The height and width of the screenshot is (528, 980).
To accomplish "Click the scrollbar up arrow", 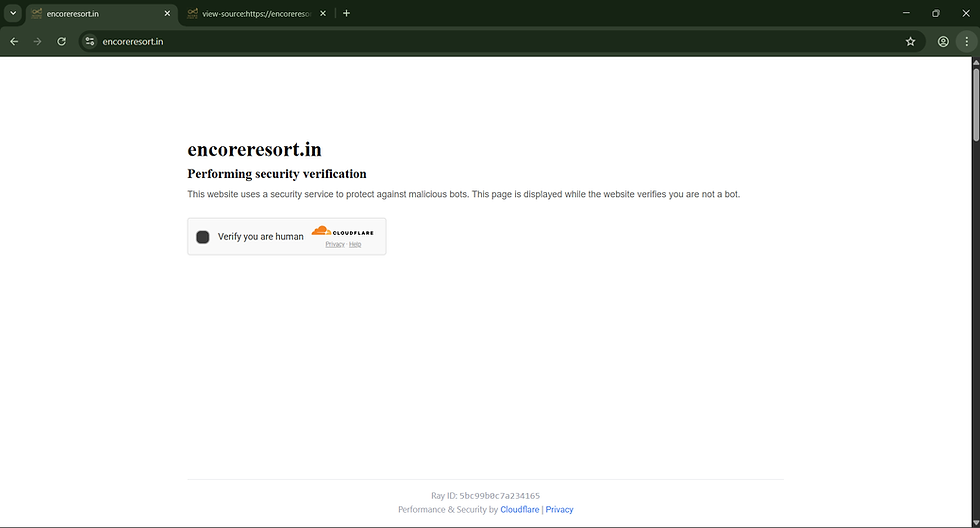I will pyautogui.click(x=976, y=62).
